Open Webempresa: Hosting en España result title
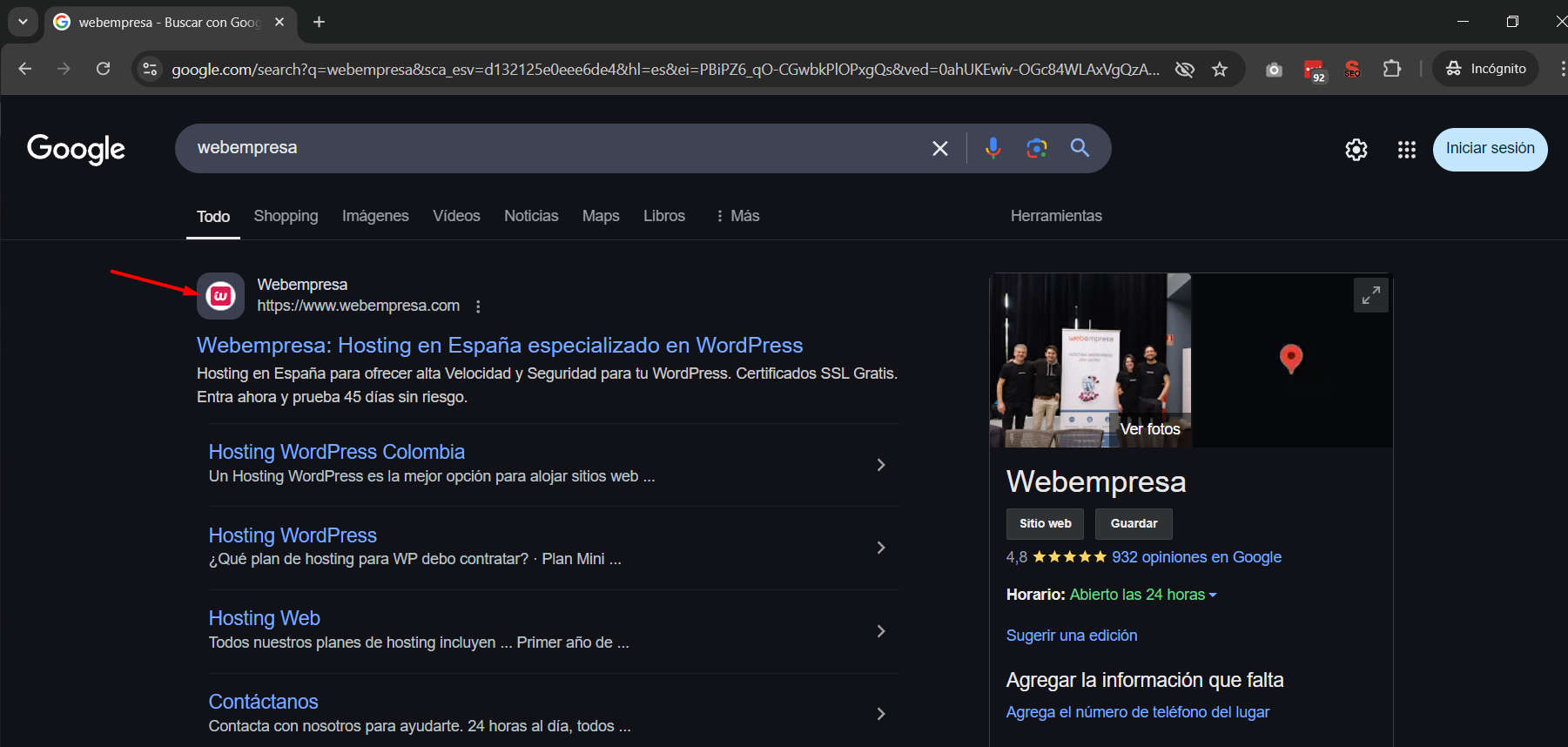The width and height of the screenshot is (1568, 747). [500, 346]
